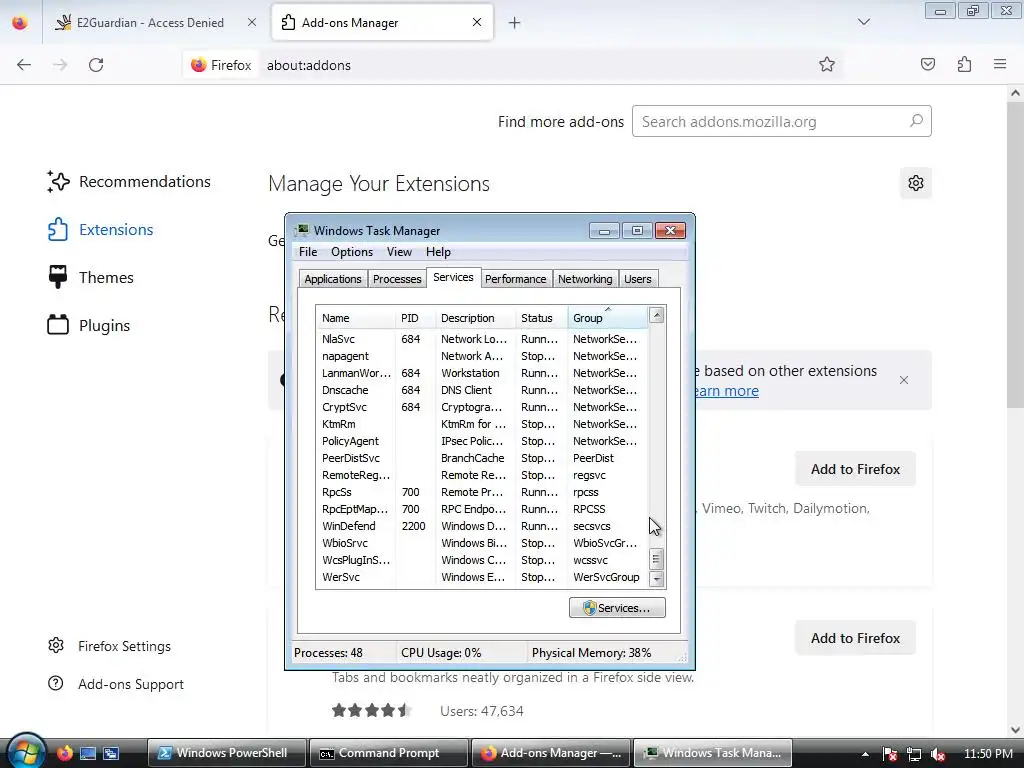This screenshot has width=1024, height=768.
Task: Click the Firefox identity icon in address bar
Action: point(221,65)
